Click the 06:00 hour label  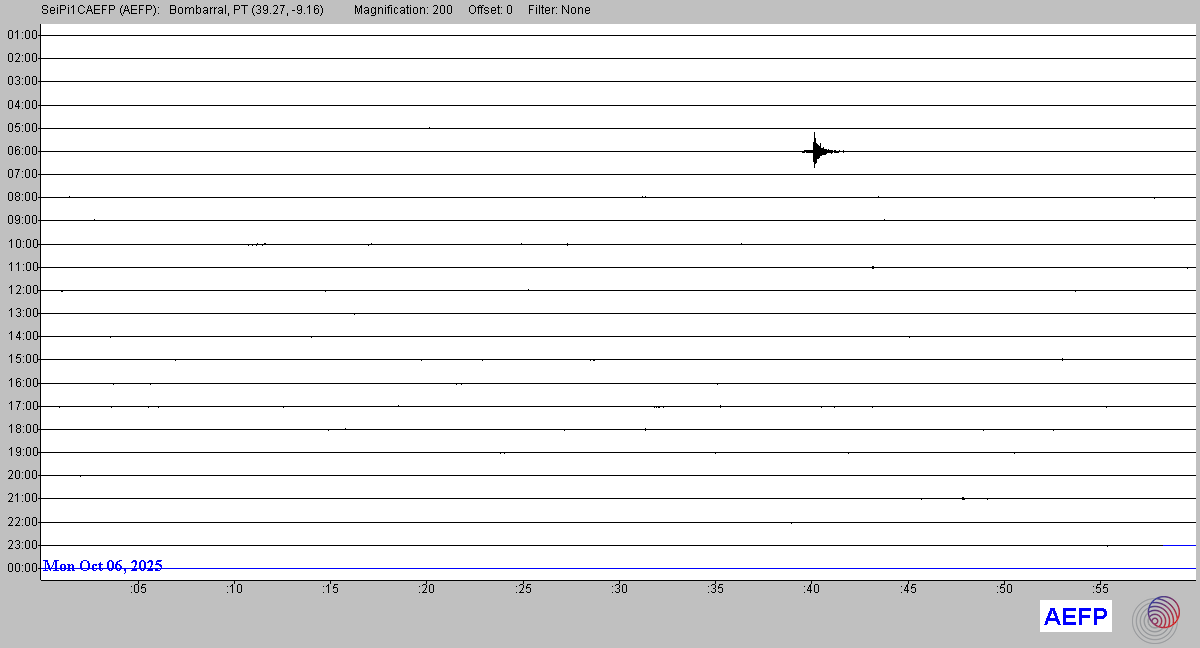click(22, 151)
